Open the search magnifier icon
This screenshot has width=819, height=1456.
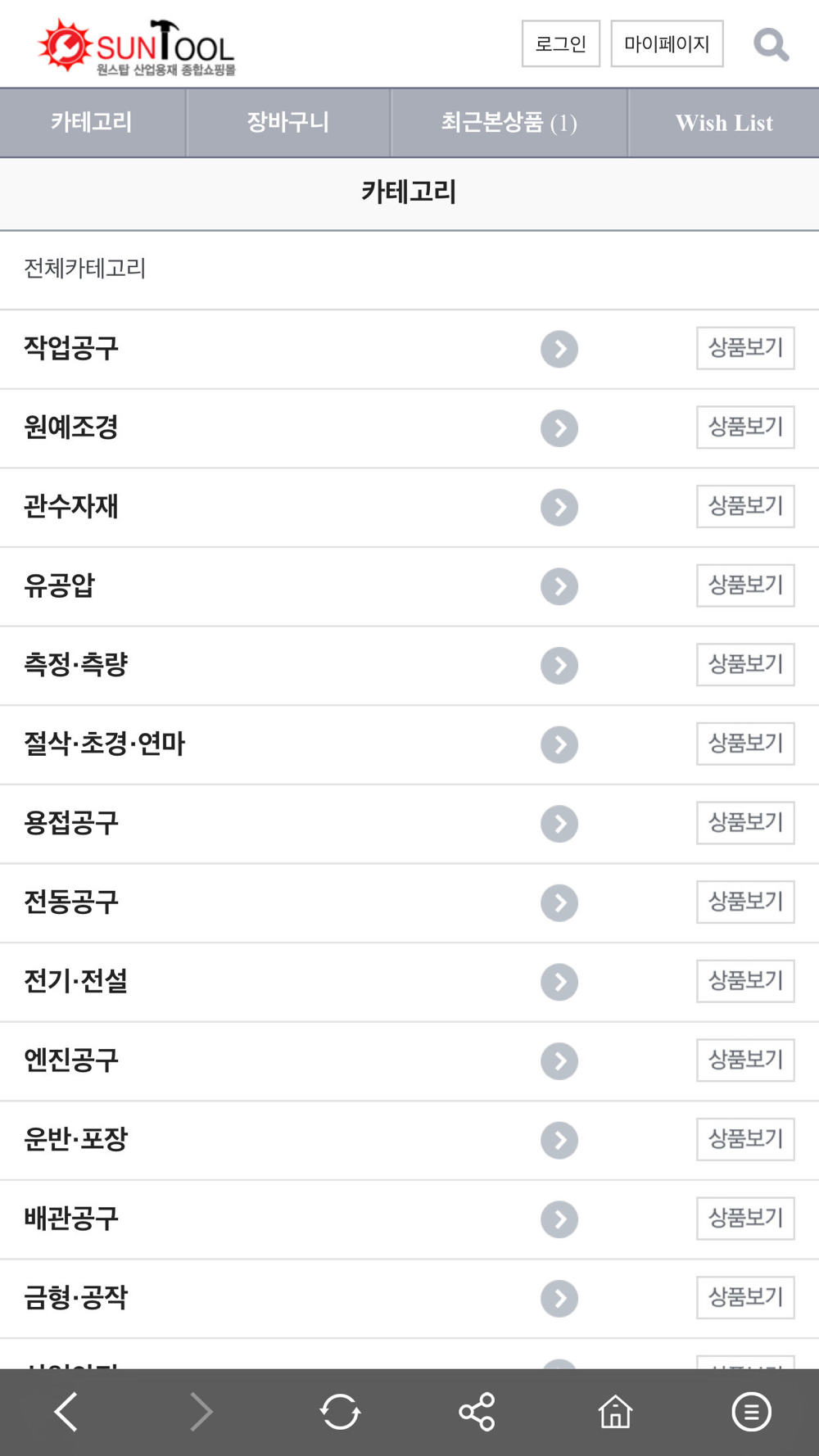[x=771, y=44]
